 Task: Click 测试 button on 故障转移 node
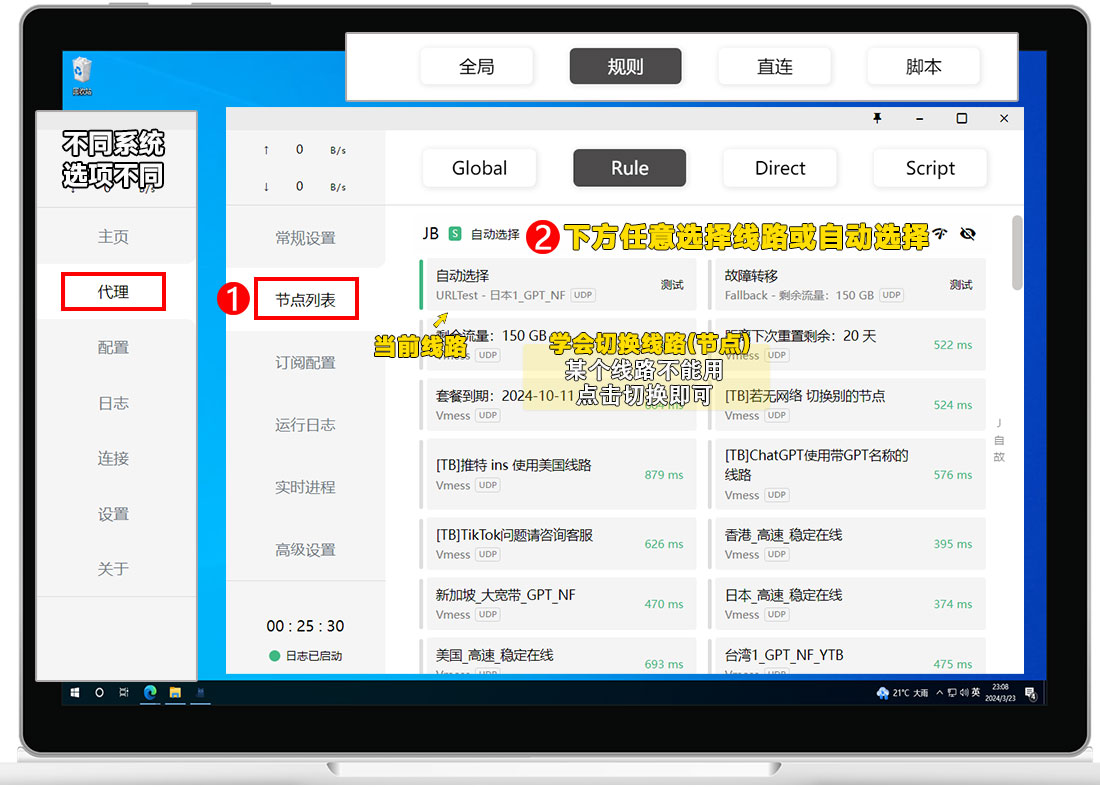961,285
